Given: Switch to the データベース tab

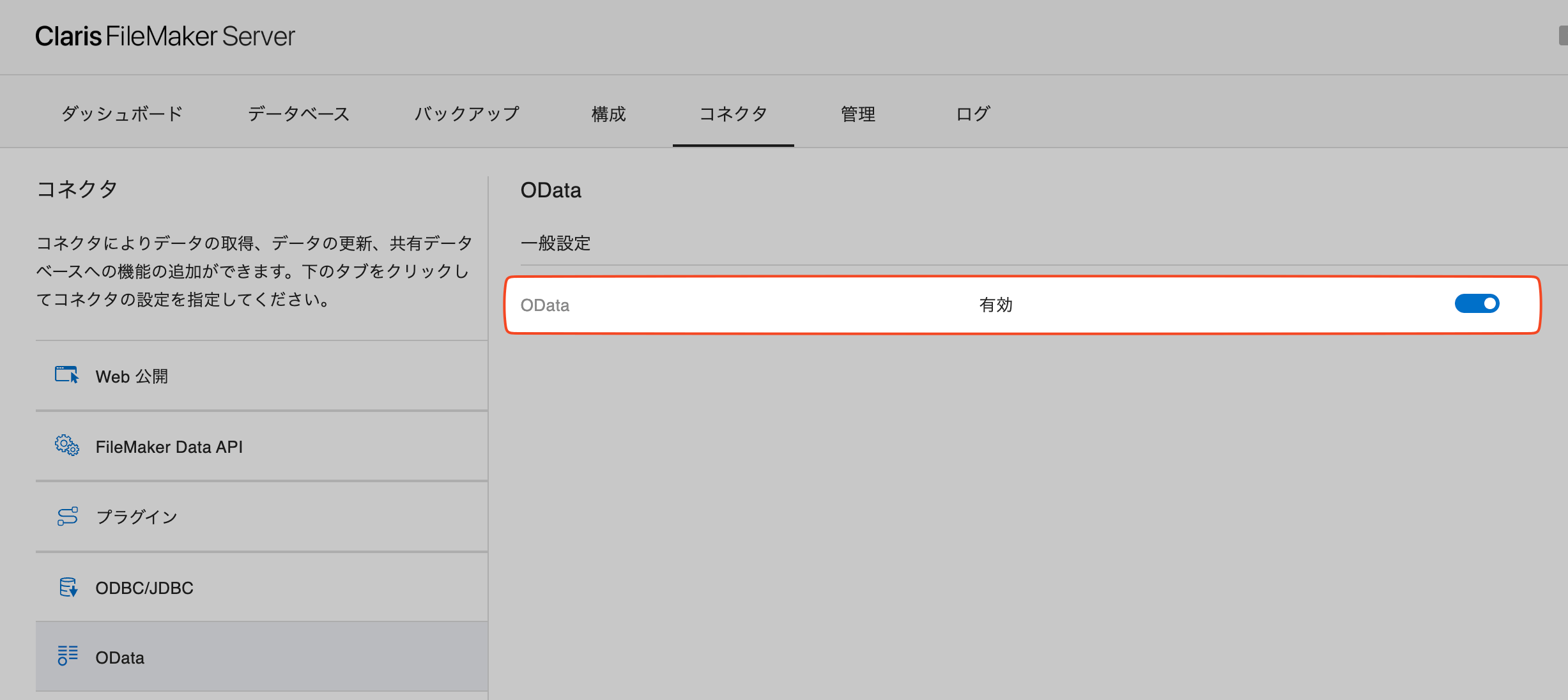Looking at the screenshot, I should point(298,114).
